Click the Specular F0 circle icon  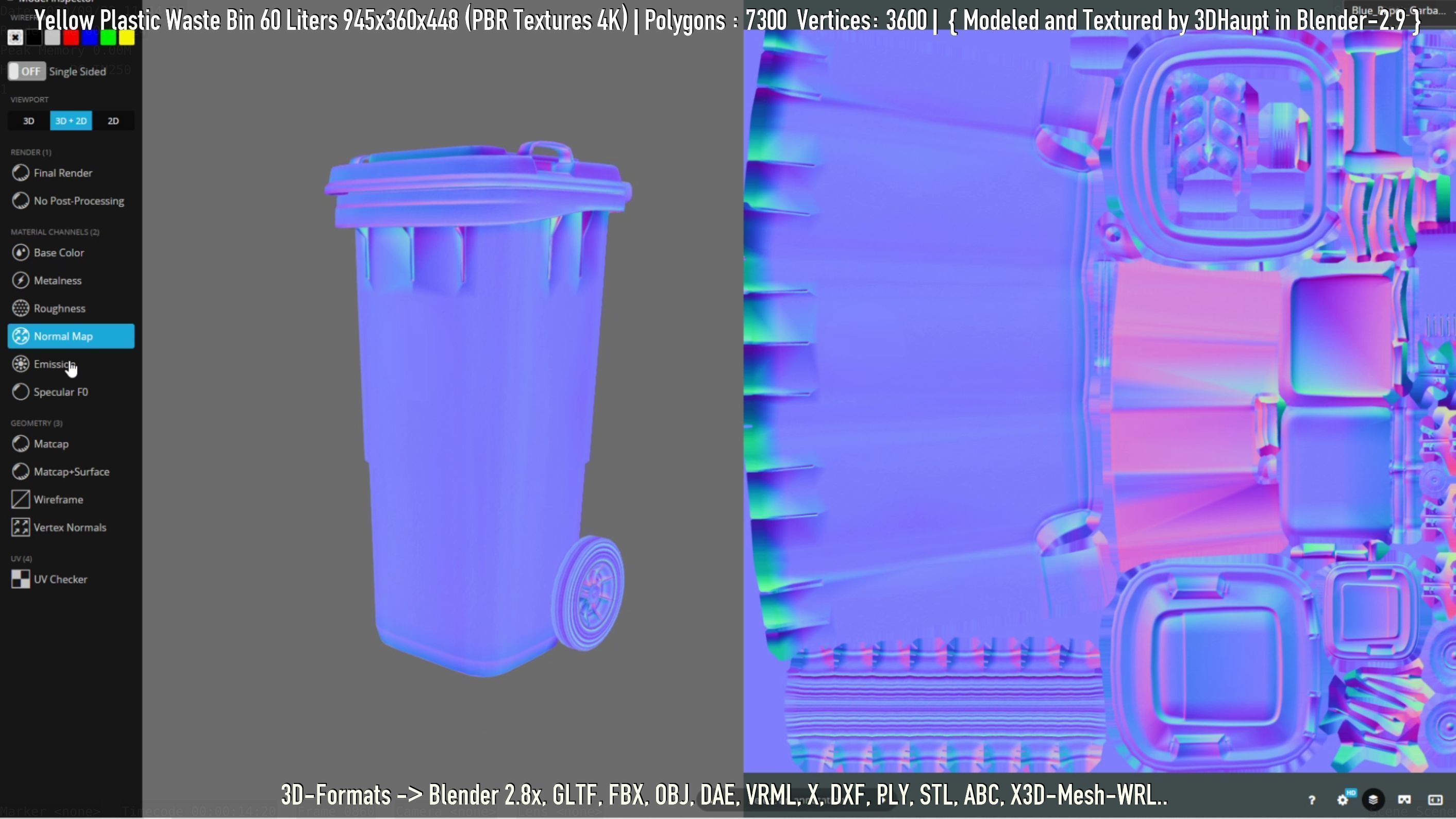pos(21,392)
